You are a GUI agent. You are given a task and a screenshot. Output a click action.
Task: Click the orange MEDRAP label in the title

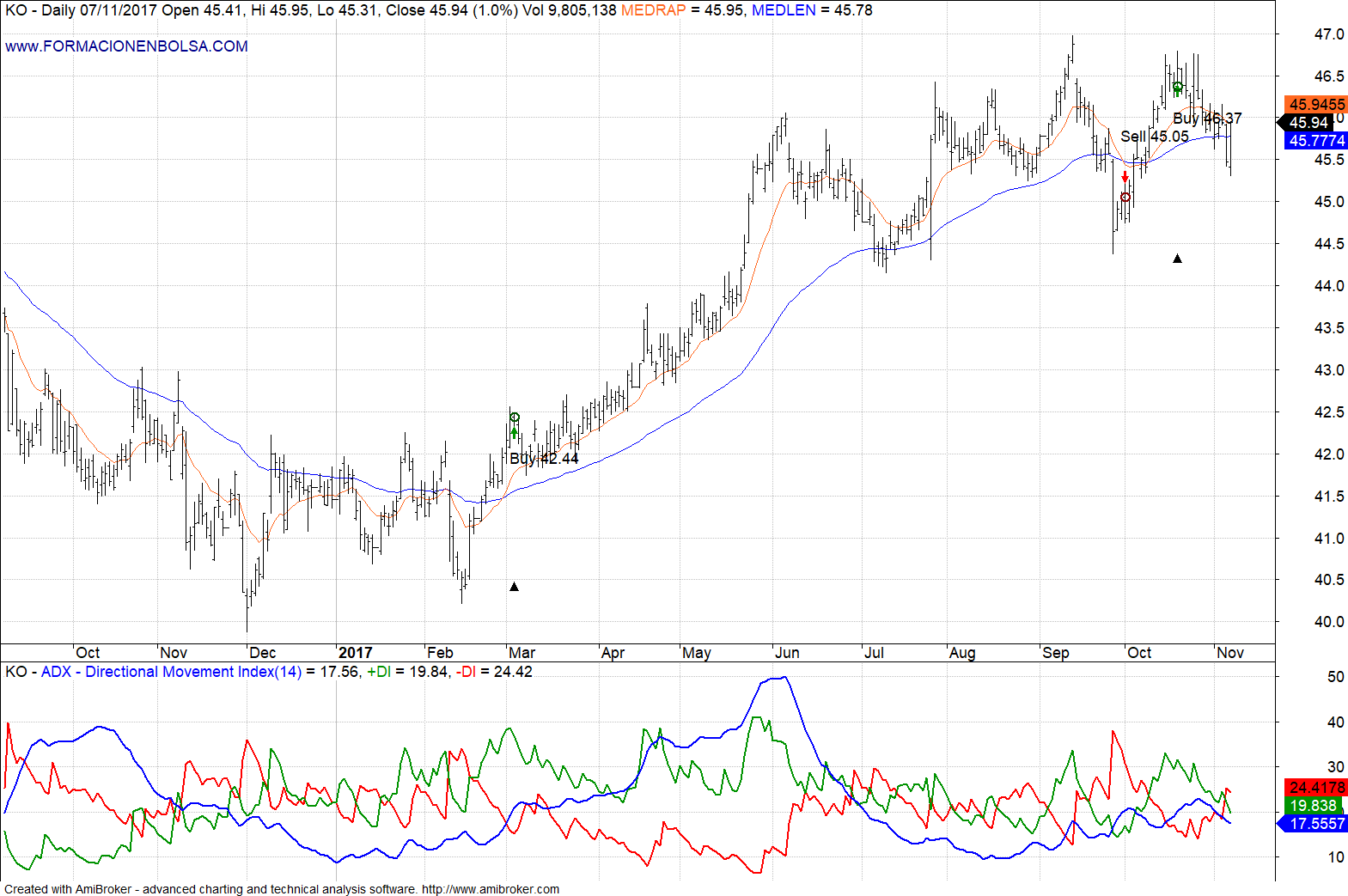pos(653,10)
